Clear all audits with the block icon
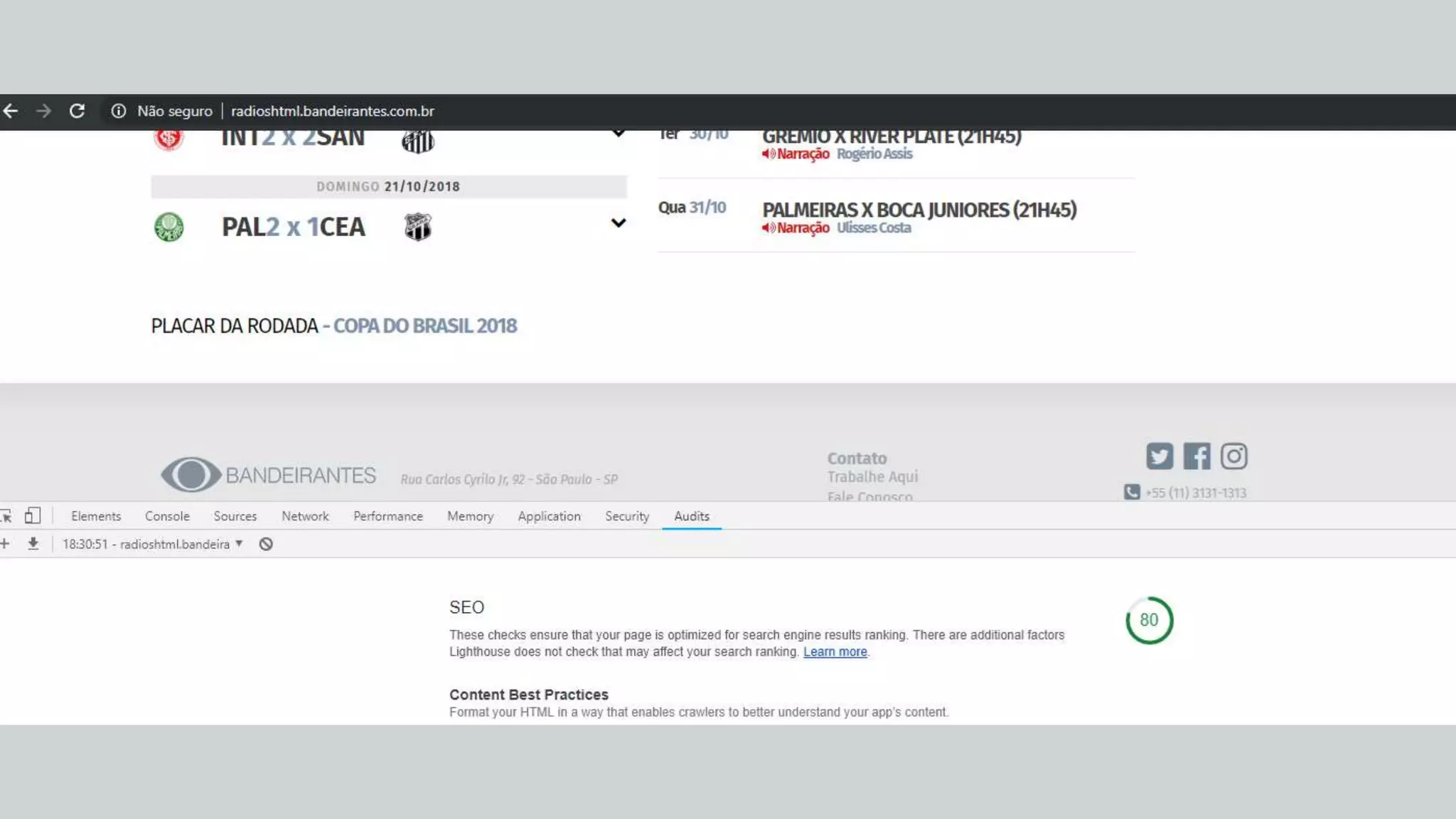This screenshot has width=1456, height=819. pos(266,544)
